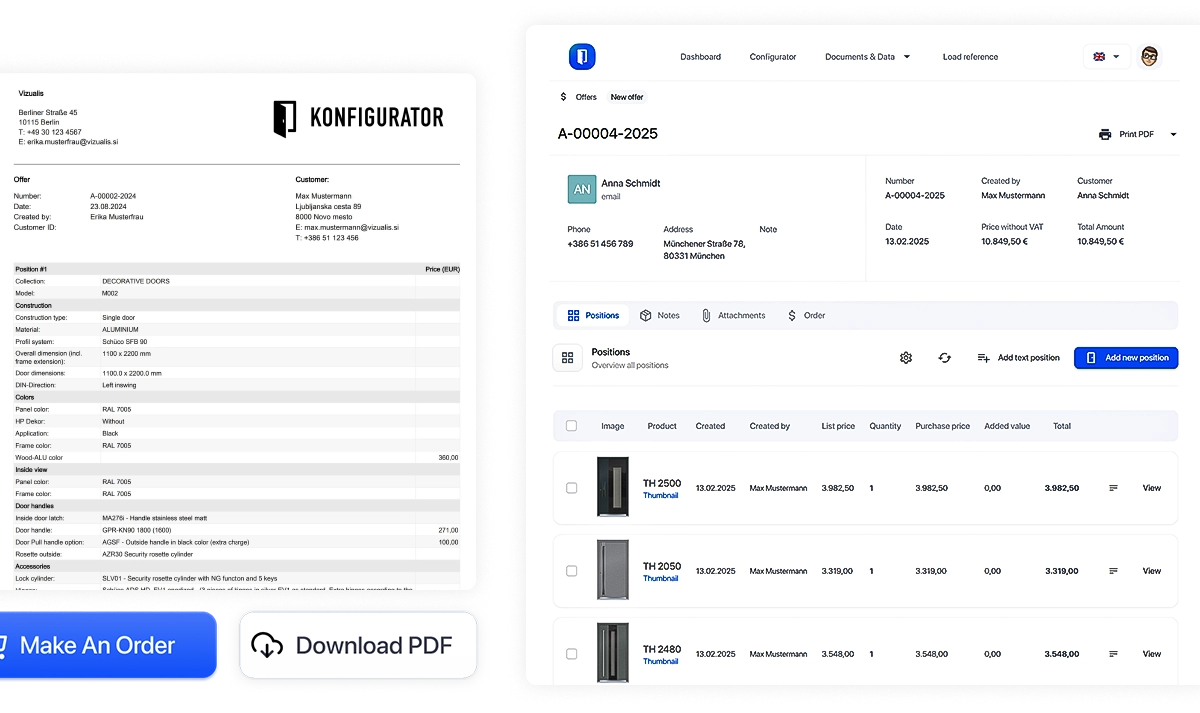1200x713 pixels.
Task: Select the TH 2500 row checkbox
Action: [572, 488]
